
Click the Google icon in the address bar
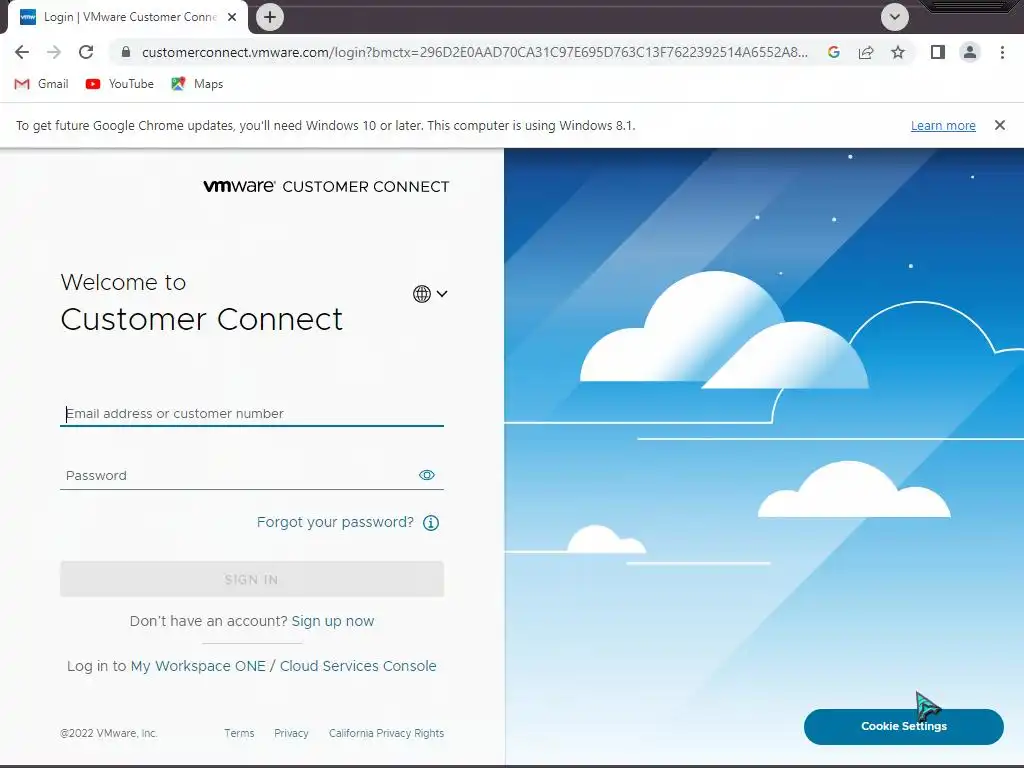[x=833, y=52]
